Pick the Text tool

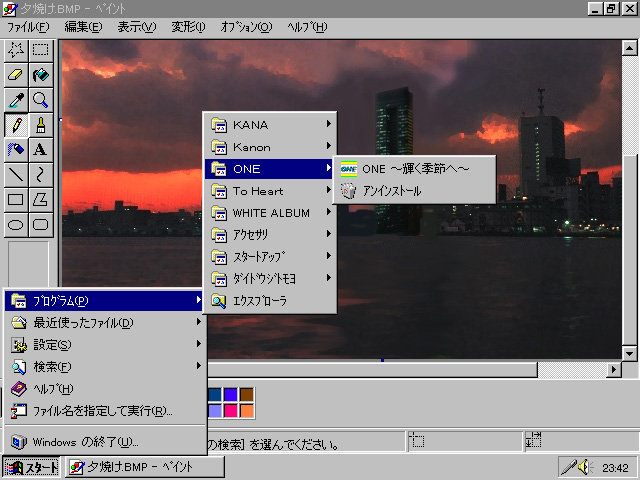tap(40, 150)
